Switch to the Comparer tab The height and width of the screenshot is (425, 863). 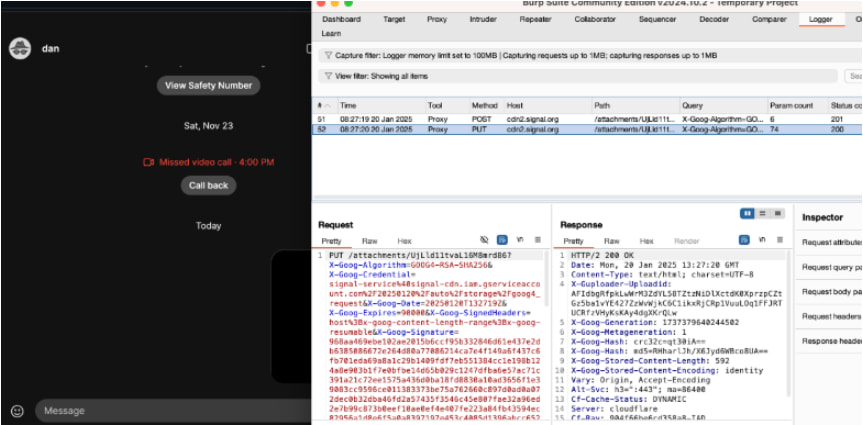click(769, 19)
